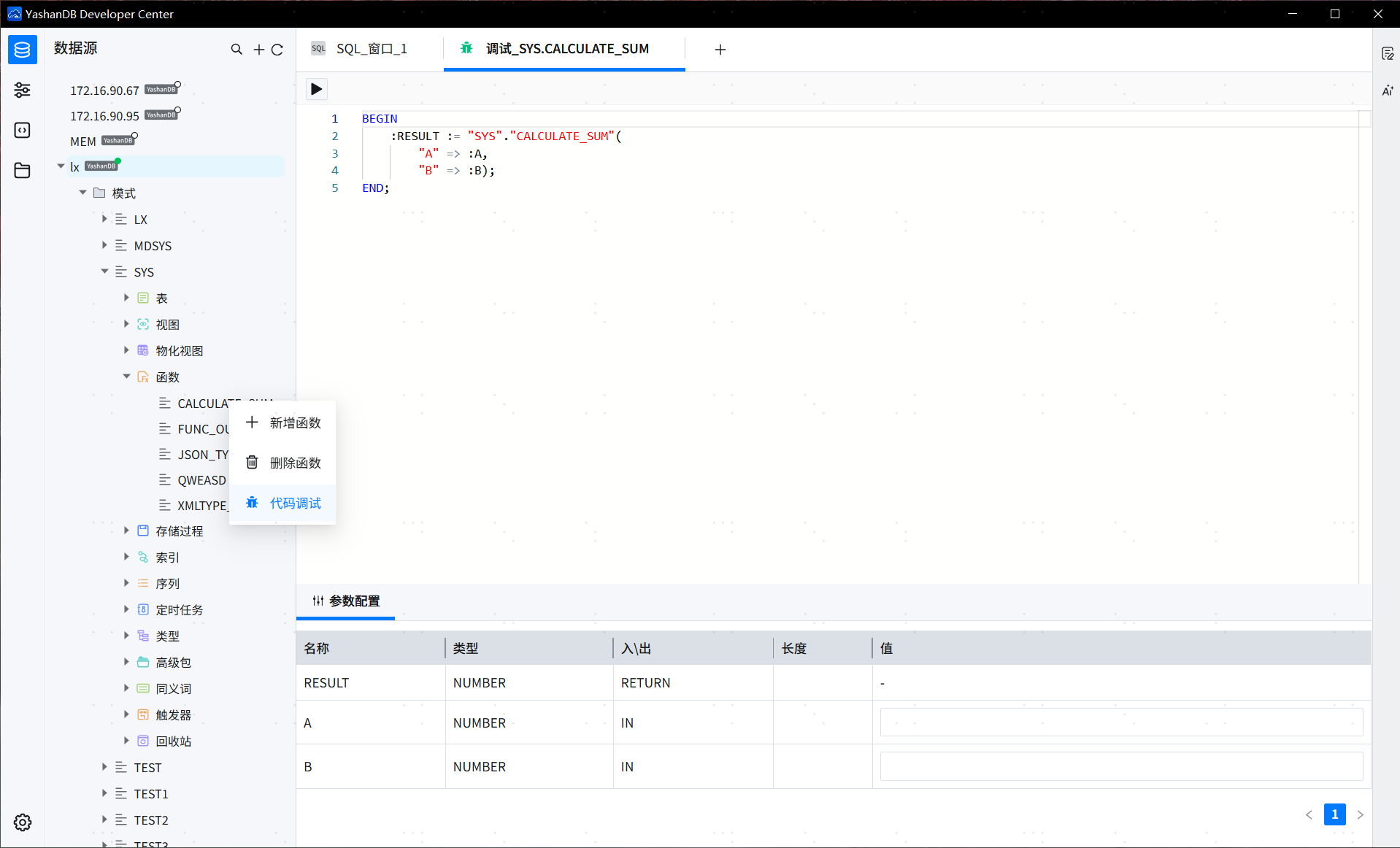Select the datasource panel icon in sidebar
The height and width of the screenshot is (848, 1400).
pyautogui.click(x=22, y=50)
